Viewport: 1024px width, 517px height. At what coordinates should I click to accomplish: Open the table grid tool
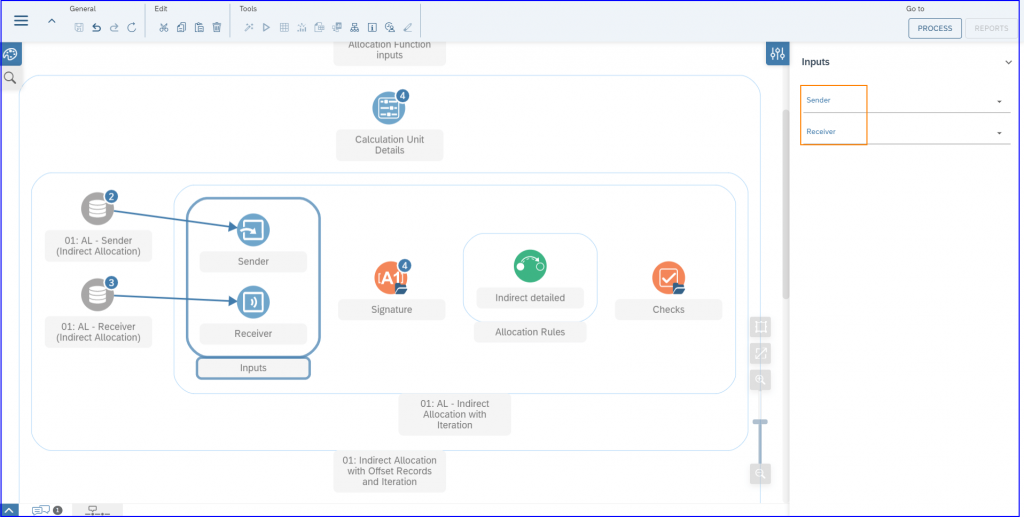pyautogui.click(x=284, y=27)
